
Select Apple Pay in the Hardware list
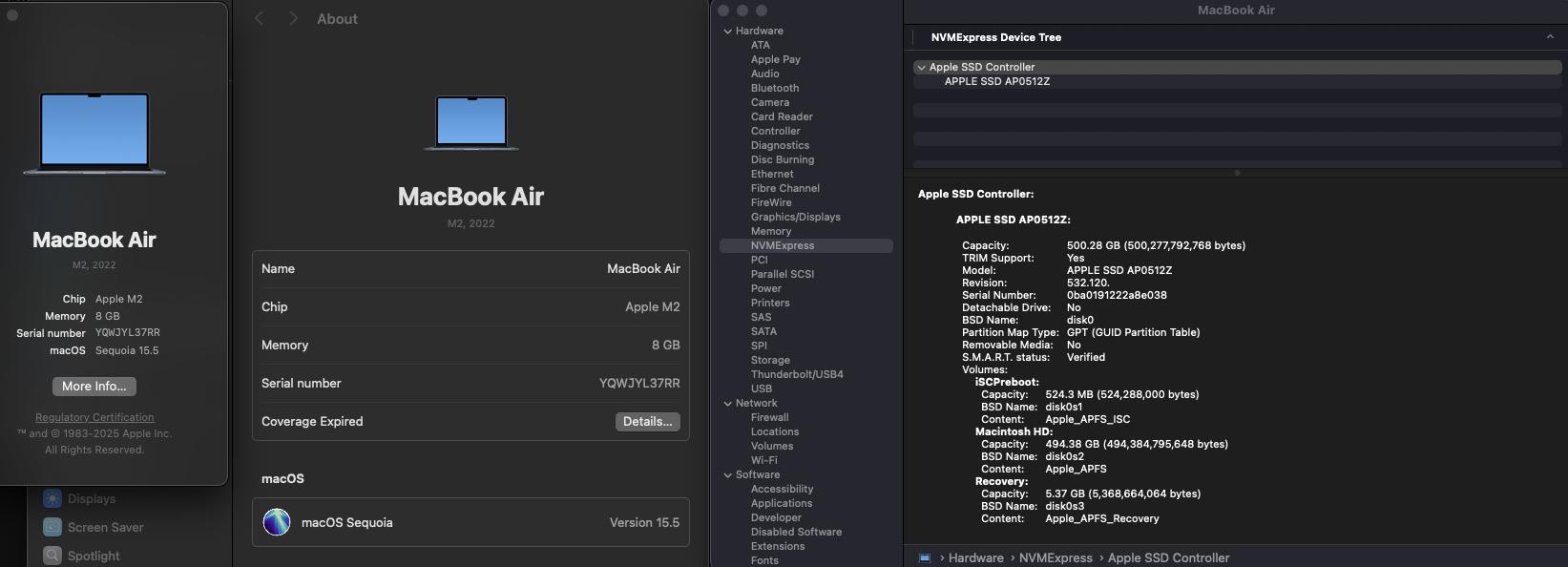(776, 59)
